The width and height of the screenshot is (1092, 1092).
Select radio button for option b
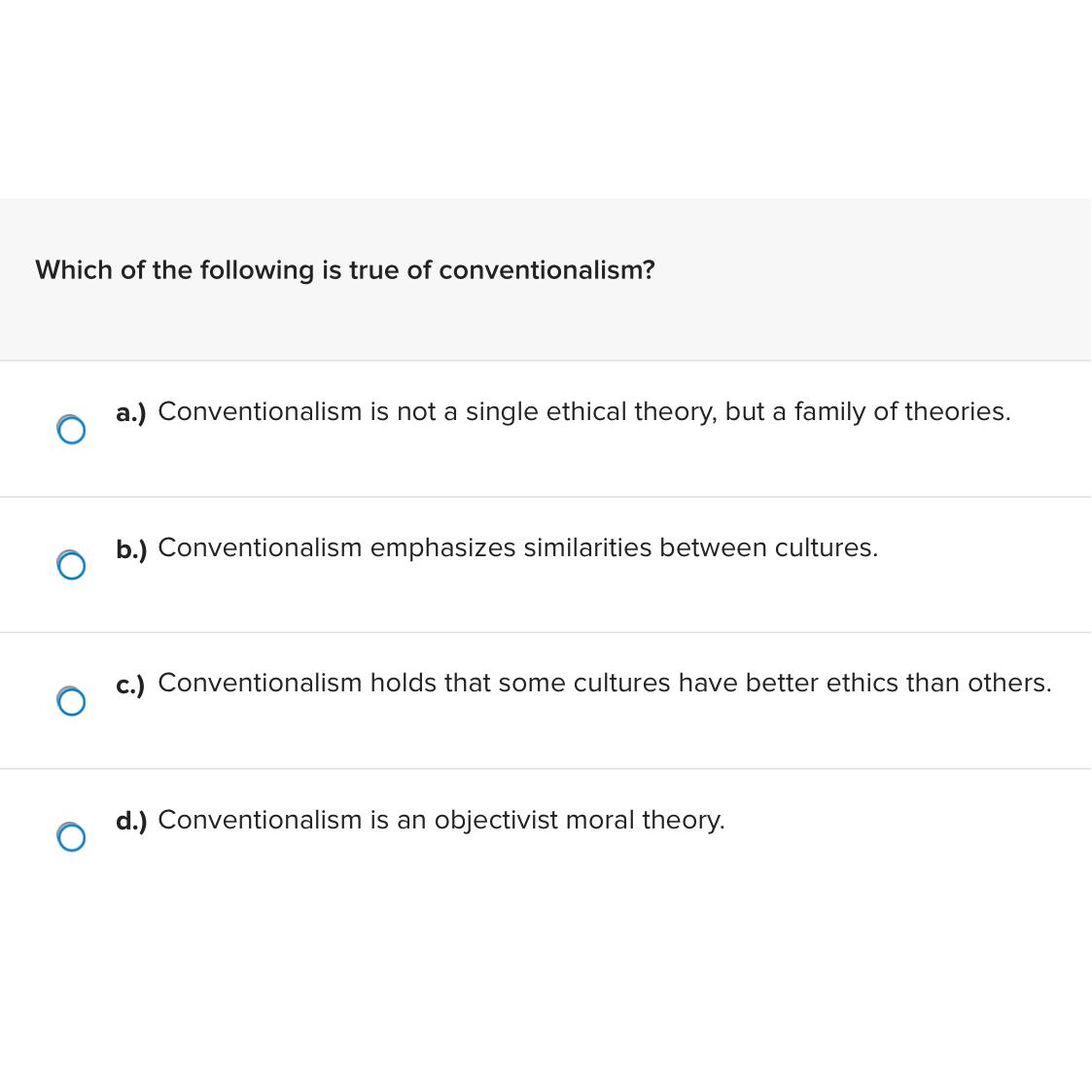[x=72, y=565]
